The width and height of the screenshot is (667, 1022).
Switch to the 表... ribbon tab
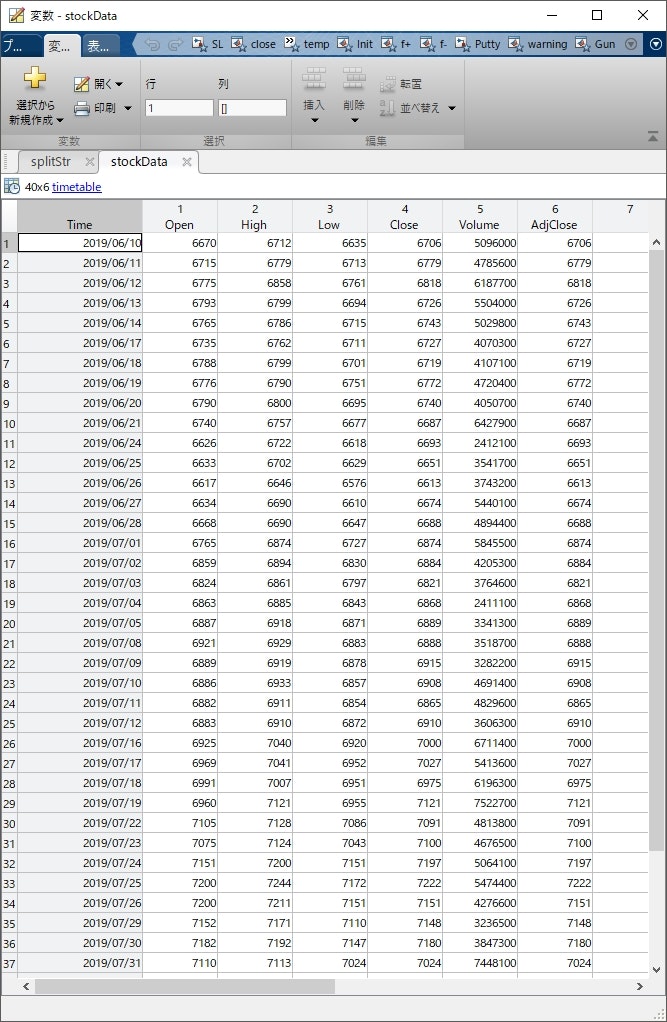pyautogui.click(x=100, y=45)
